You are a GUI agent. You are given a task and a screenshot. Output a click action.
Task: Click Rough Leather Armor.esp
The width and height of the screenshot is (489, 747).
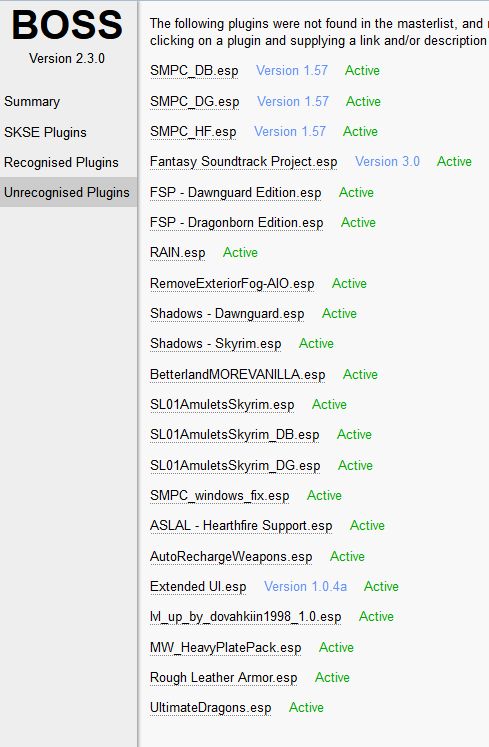[224, 677]
